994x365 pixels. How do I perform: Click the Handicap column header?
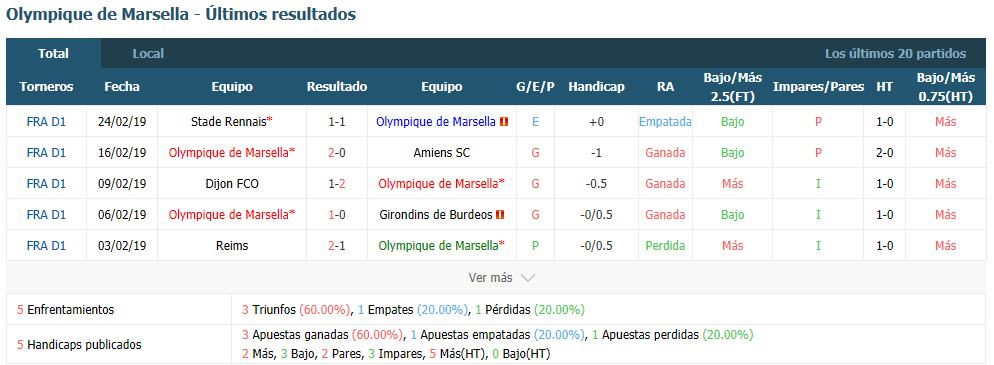[596, 87]
